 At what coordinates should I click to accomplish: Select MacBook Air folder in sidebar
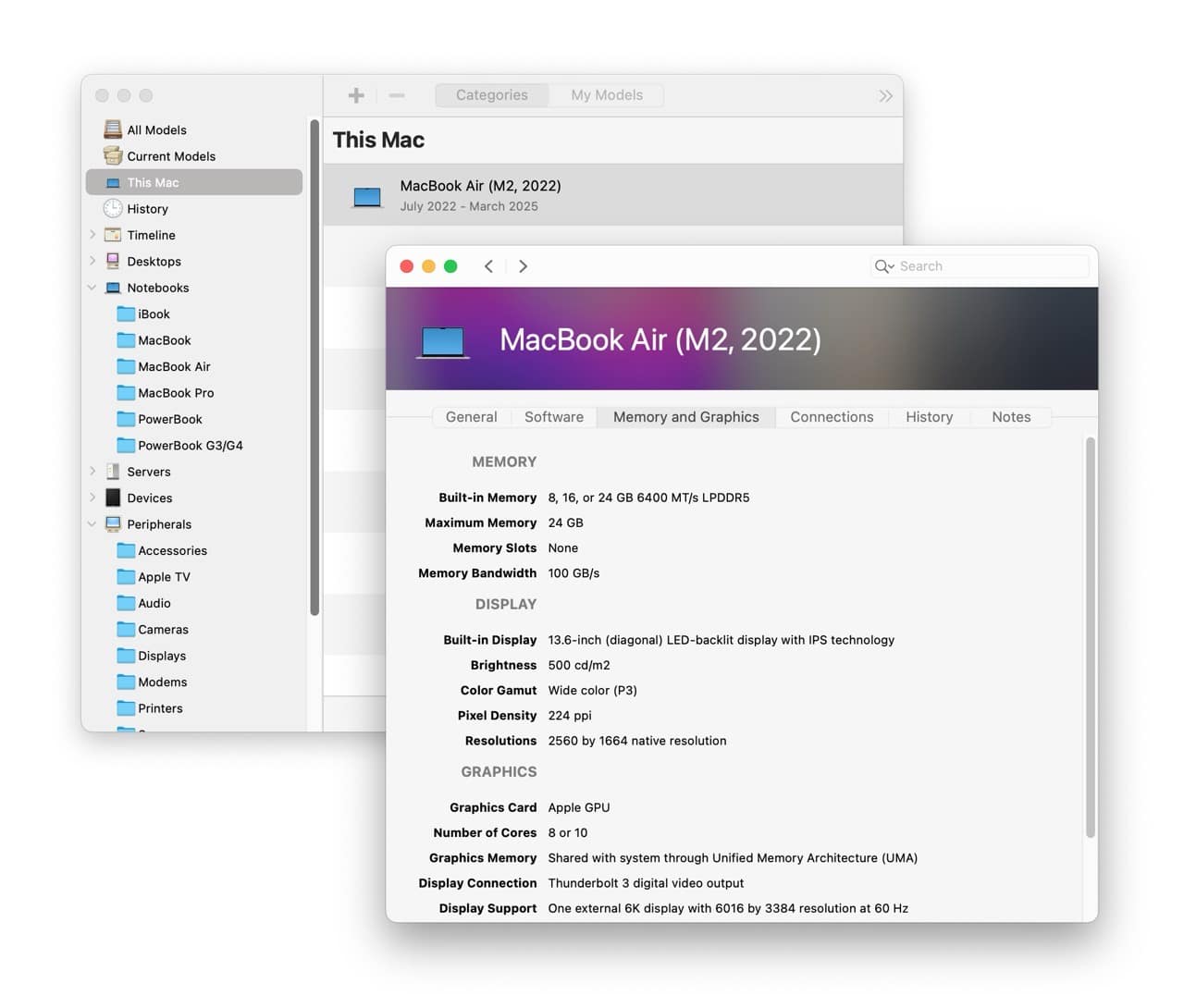tap(194, 366)
